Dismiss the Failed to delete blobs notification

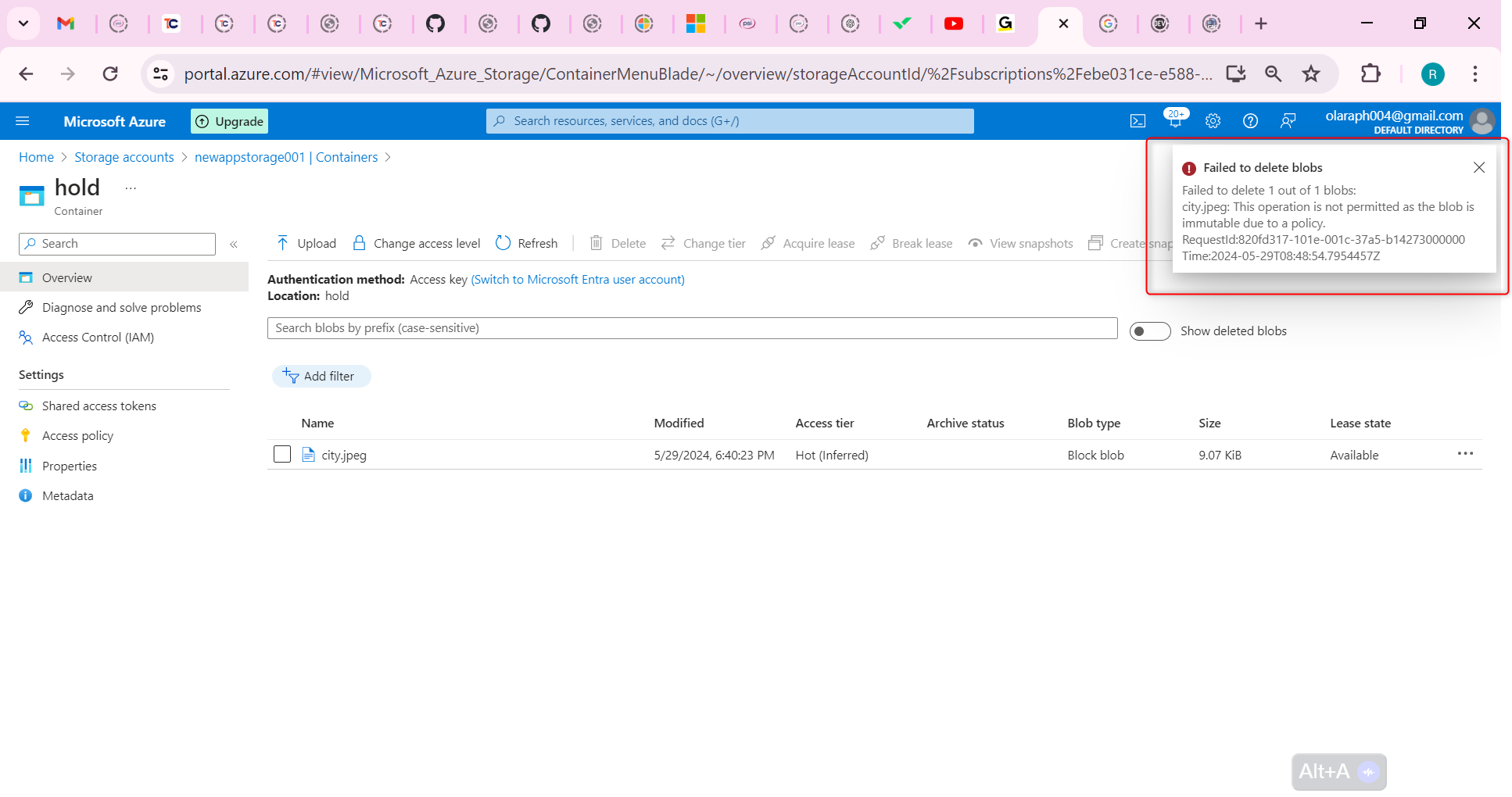(1478, 167)
